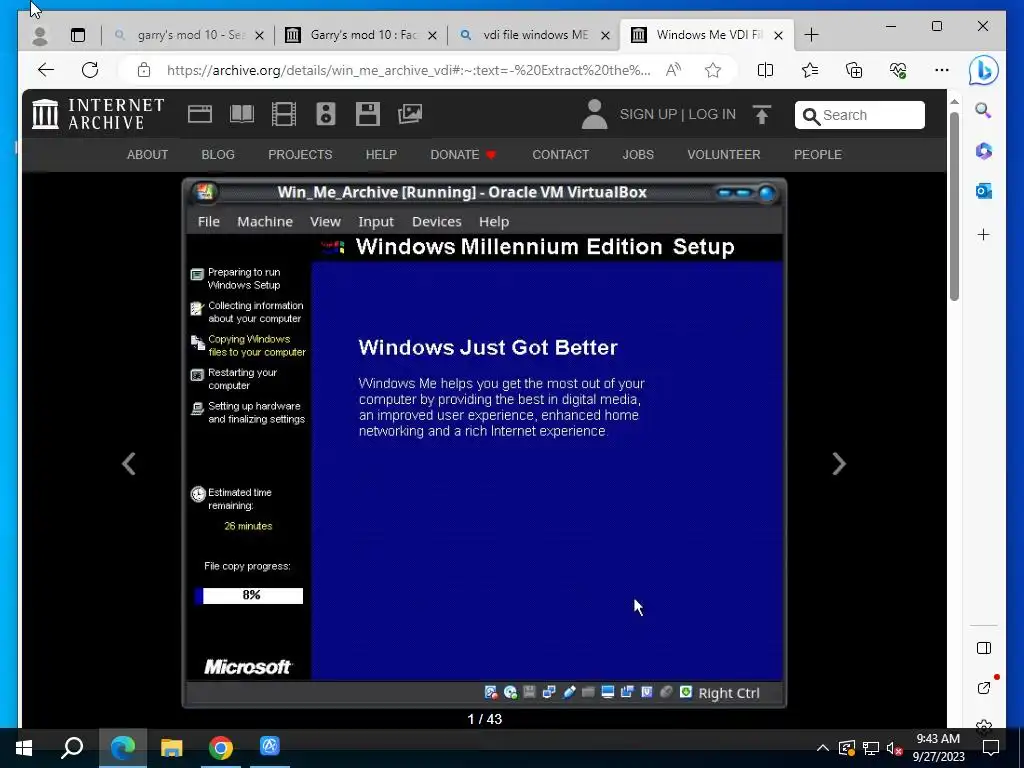The width and height of the screenshot is (1024, 768).
Task: Click the LOG IN link
Action: point(712,114)
